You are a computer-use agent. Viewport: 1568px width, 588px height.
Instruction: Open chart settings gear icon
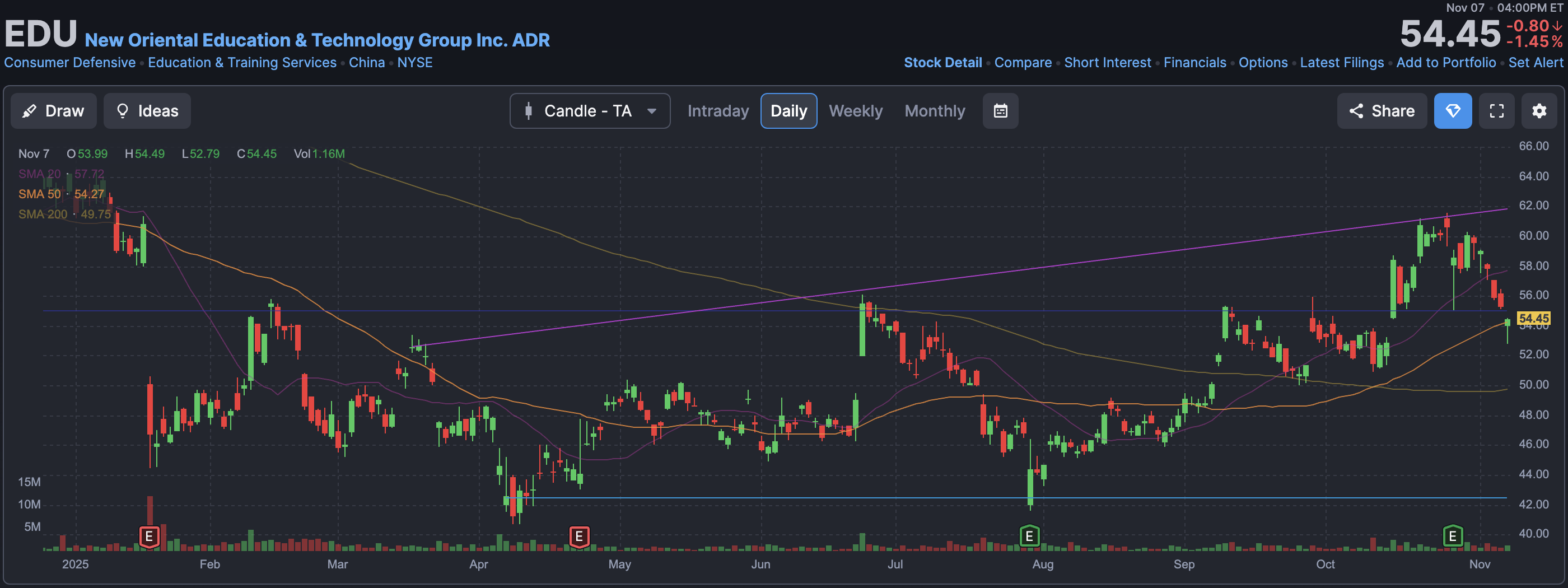point(1539,111)
